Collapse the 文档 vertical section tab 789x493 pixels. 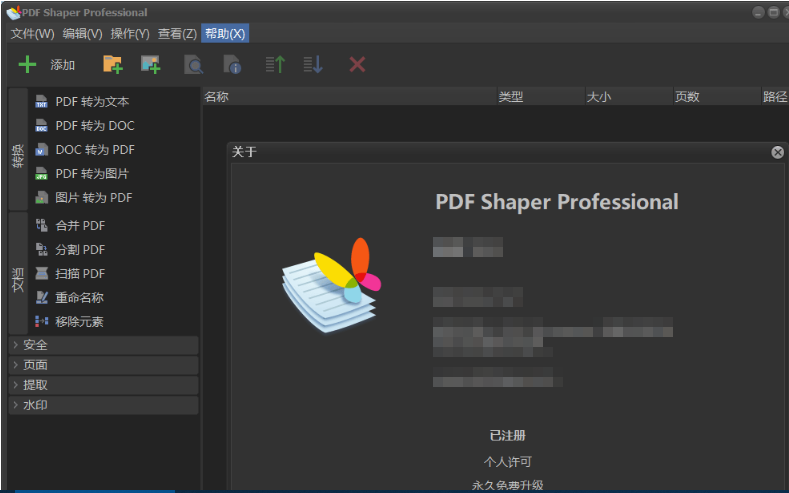[x=18, y=273]
